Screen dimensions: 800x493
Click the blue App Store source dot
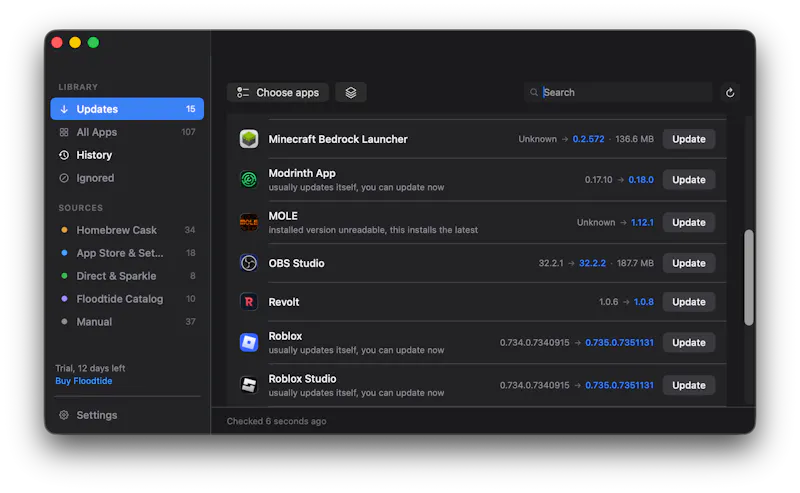pyautogui.click(x=64, y=253)
